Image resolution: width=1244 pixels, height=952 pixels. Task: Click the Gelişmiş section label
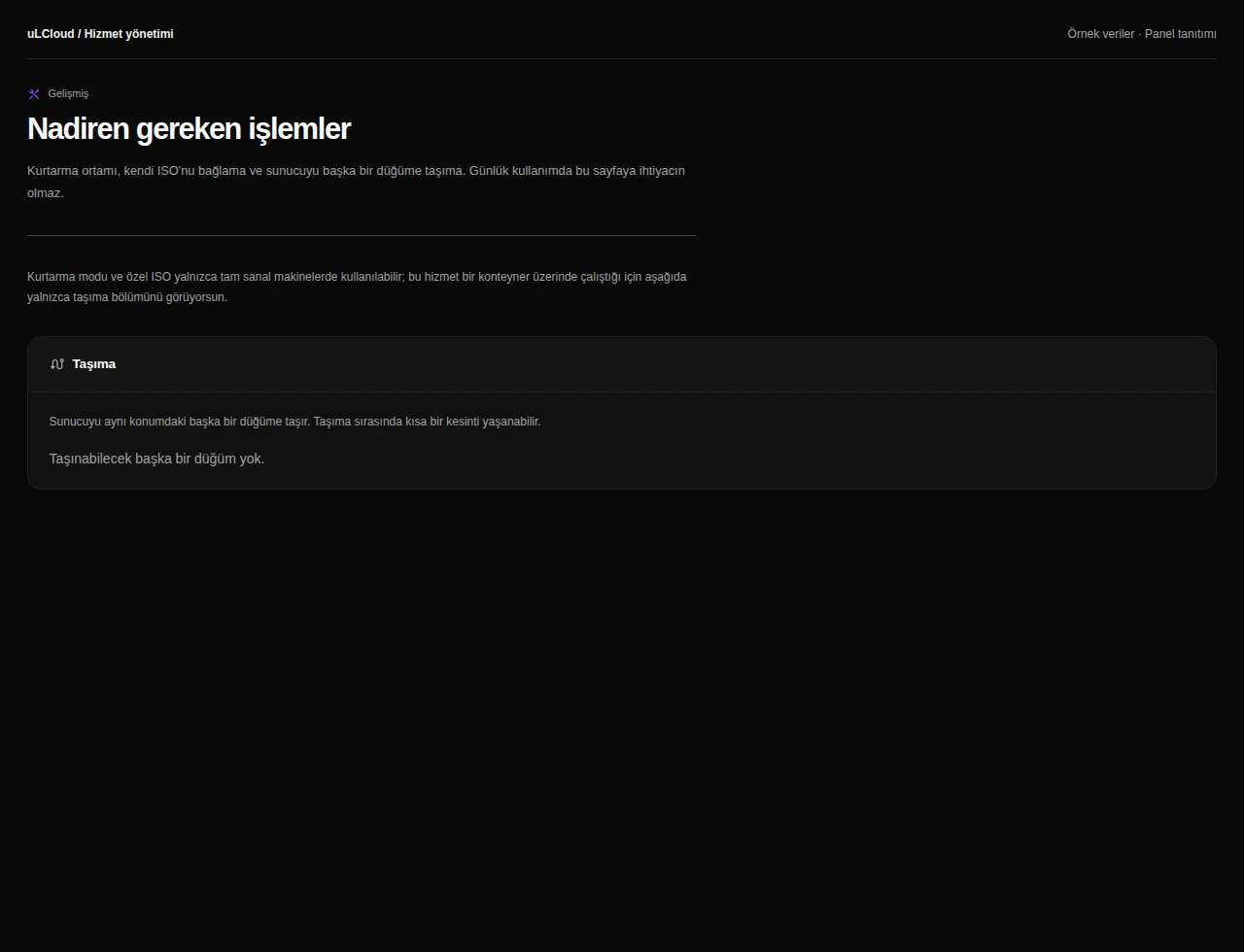click(68, 94)
